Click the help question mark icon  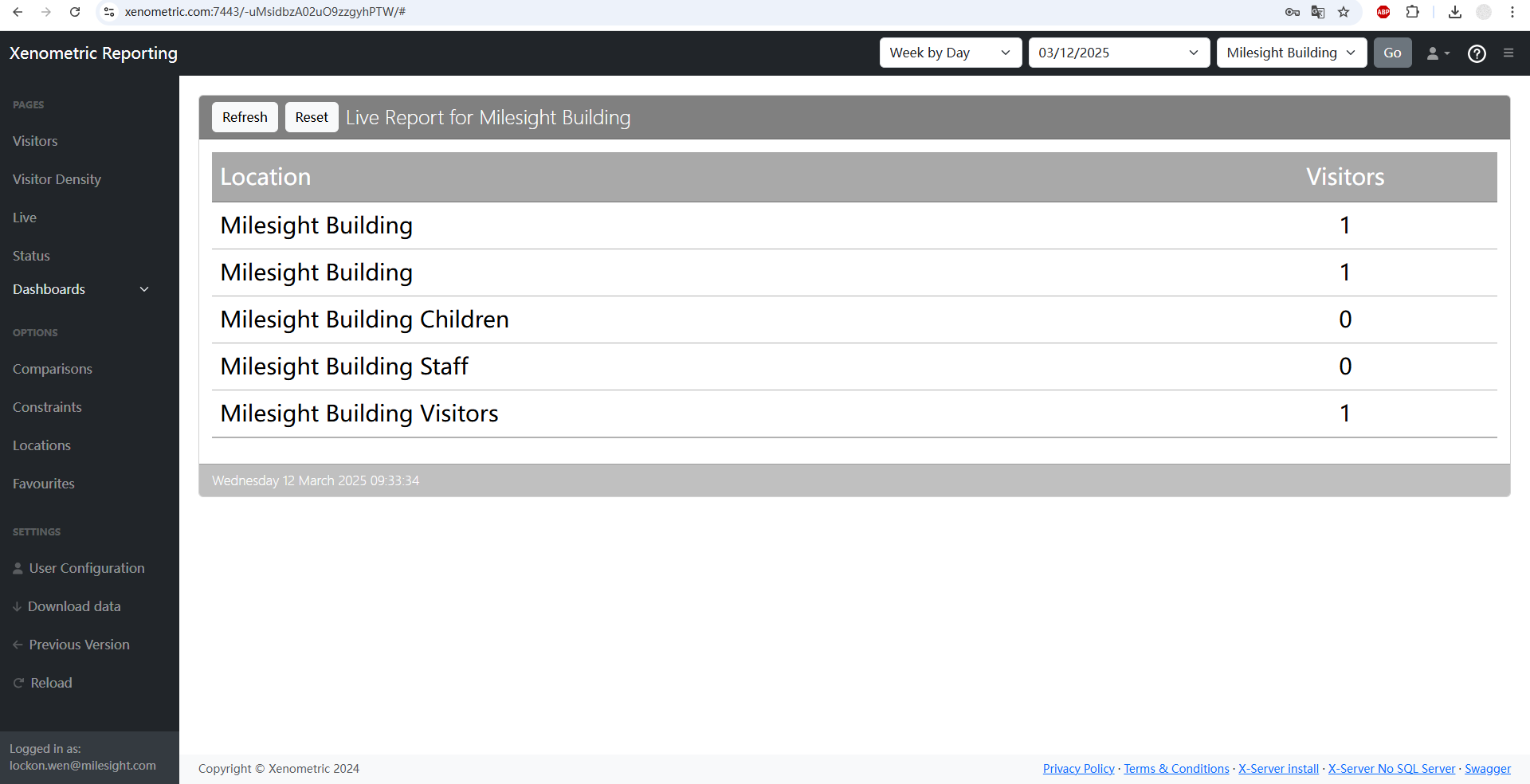pos(1477,53)
